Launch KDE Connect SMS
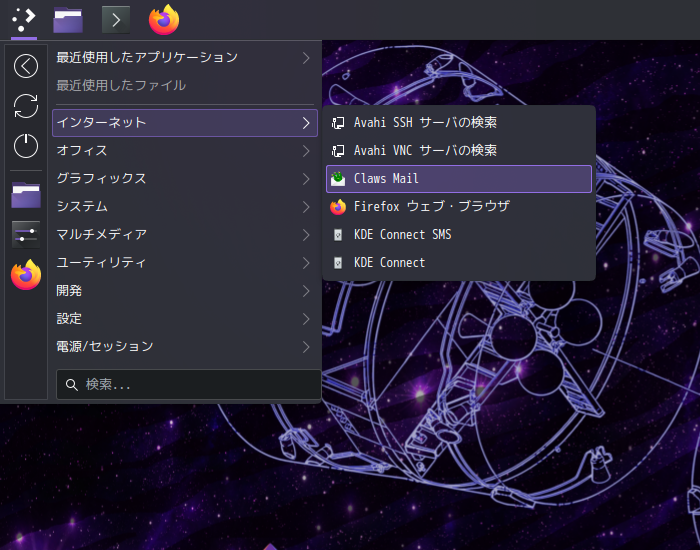 click(459, 235)
